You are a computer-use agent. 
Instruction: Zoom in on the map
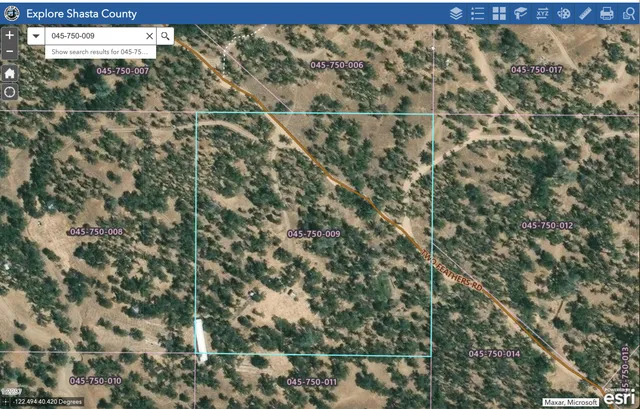[9, 33]
